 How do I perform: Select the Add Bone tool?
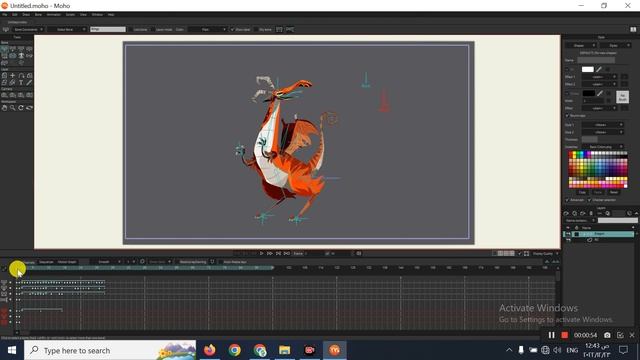[21, 49]
